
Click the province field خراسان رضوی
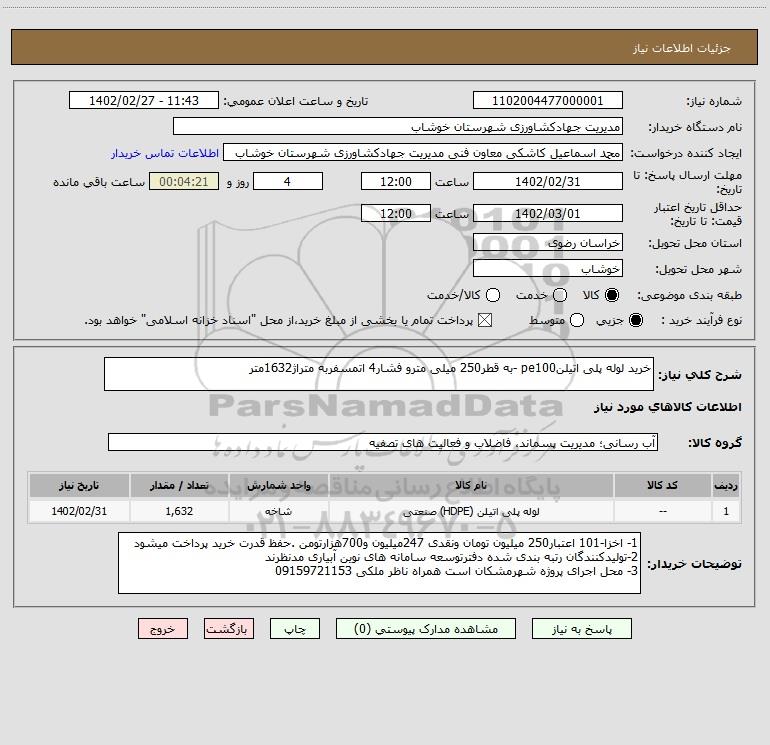tap(548, 243)
